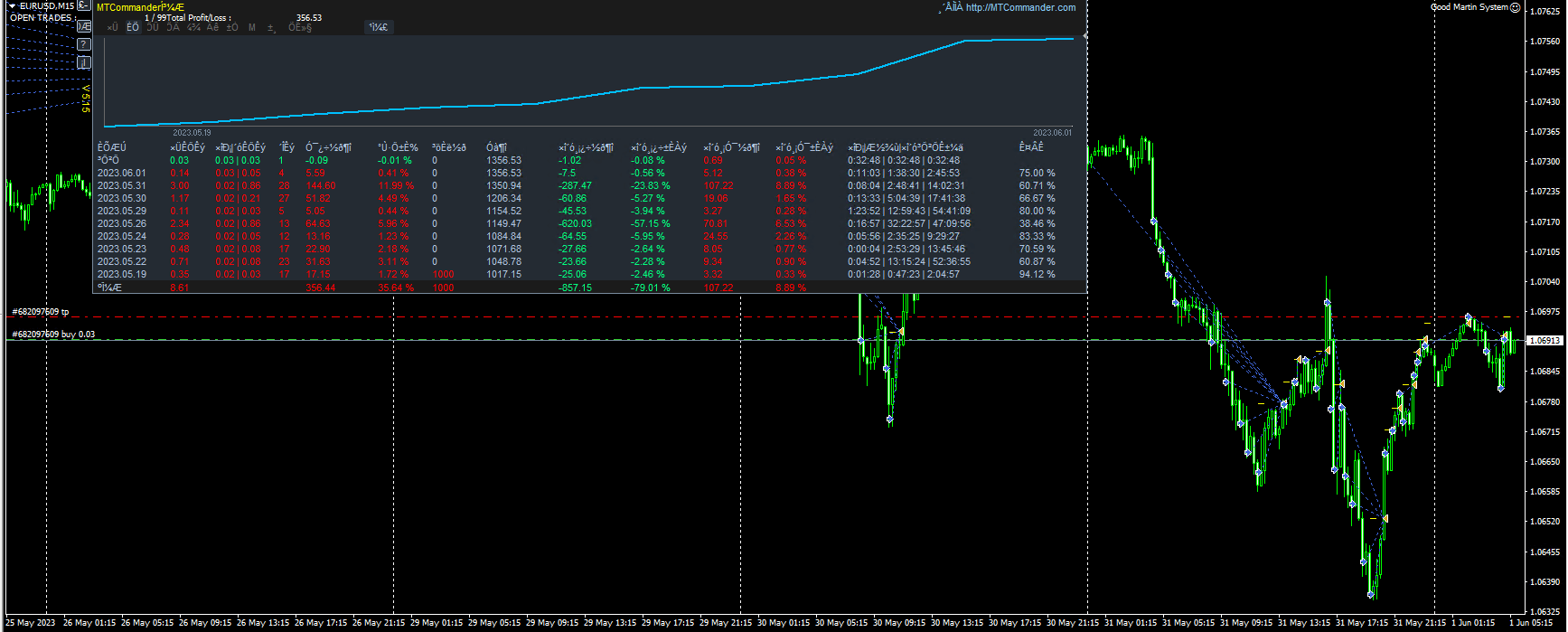The height and width of the screenshot is (632, 1568).
Task: Click the panel button beside OPEN TRADES
Action: point(84,26)
